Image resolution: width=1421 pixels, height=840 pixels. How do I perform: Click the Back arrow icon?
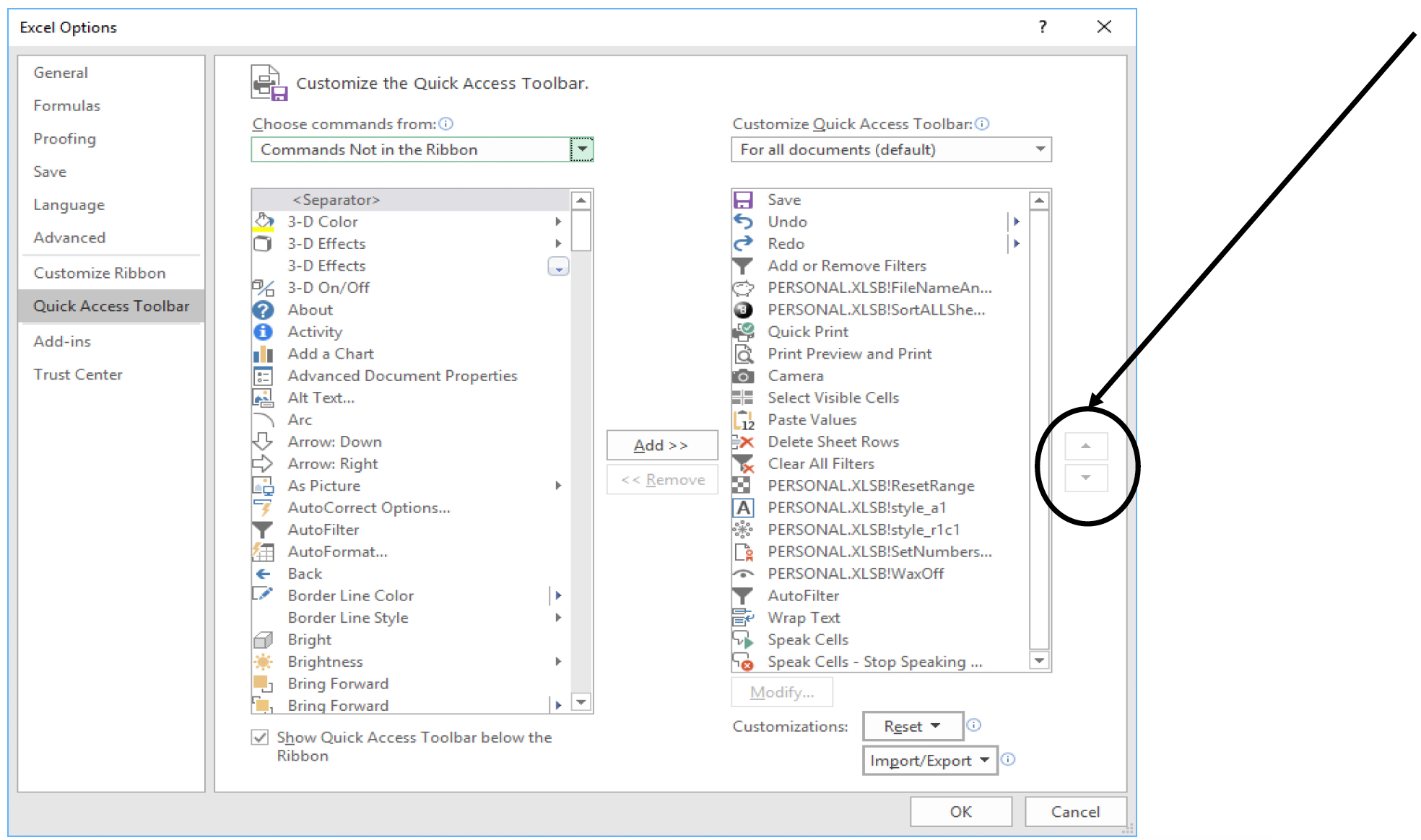[x=264, y=574]
